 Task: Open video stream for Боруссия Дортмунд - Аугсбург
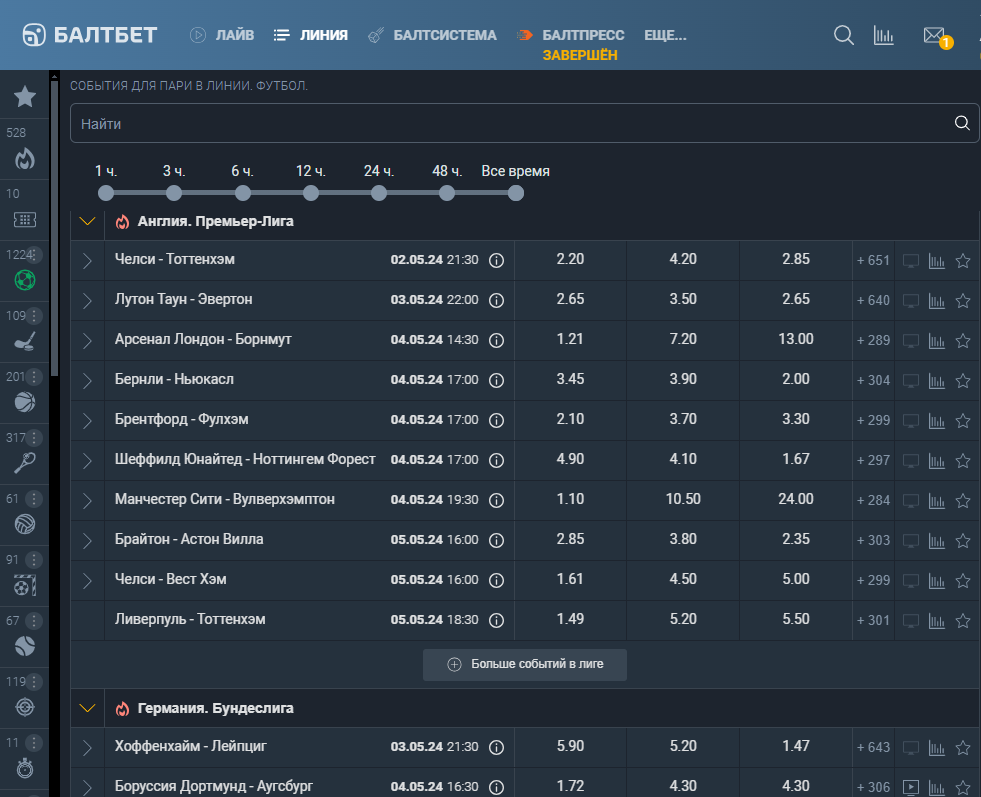click(x=911, y=787)
